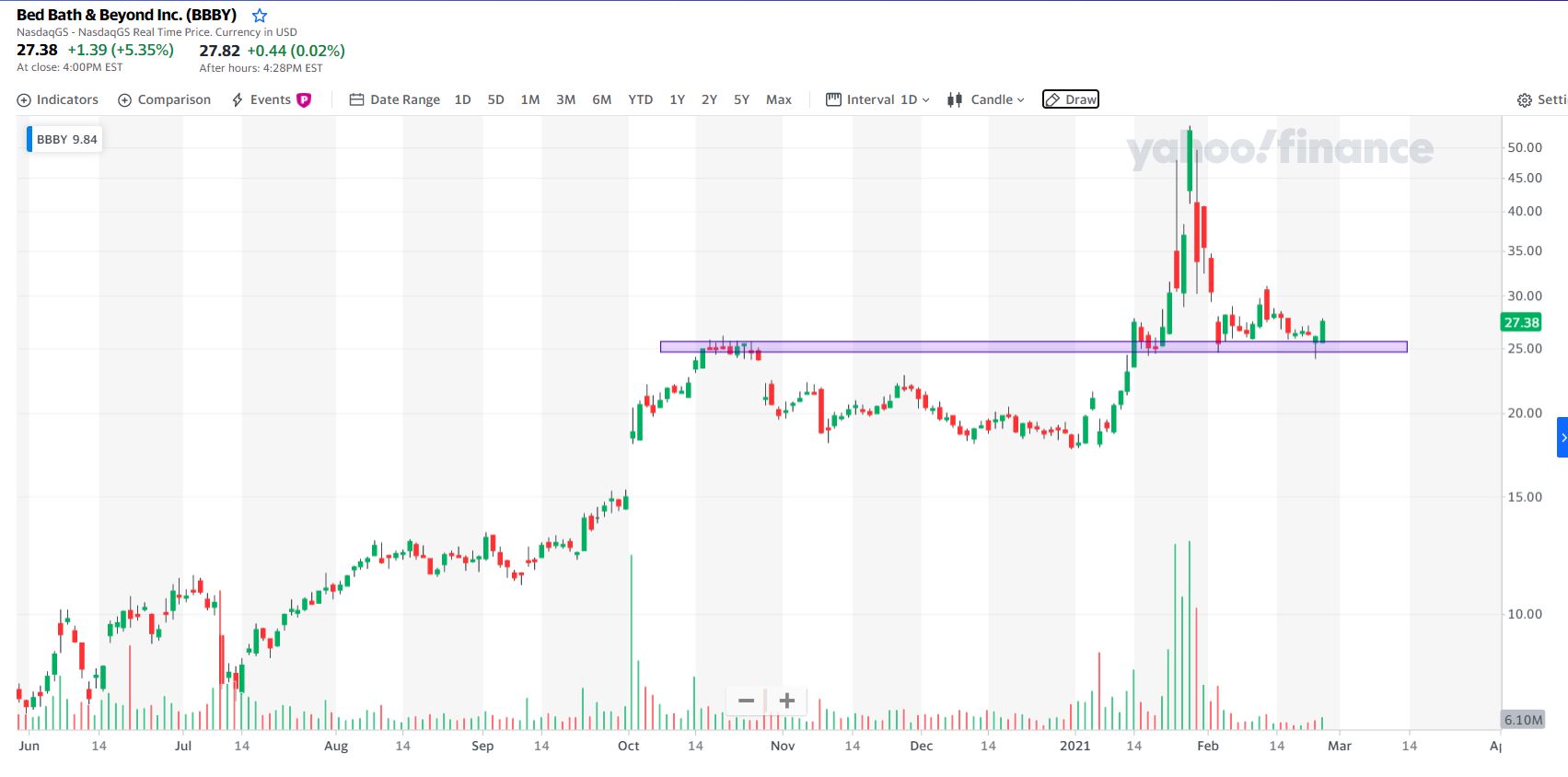Click the 2021 label on the time axis
Screen dimensions: 1568x777
pyautogui.click(x=1074, y=746)
